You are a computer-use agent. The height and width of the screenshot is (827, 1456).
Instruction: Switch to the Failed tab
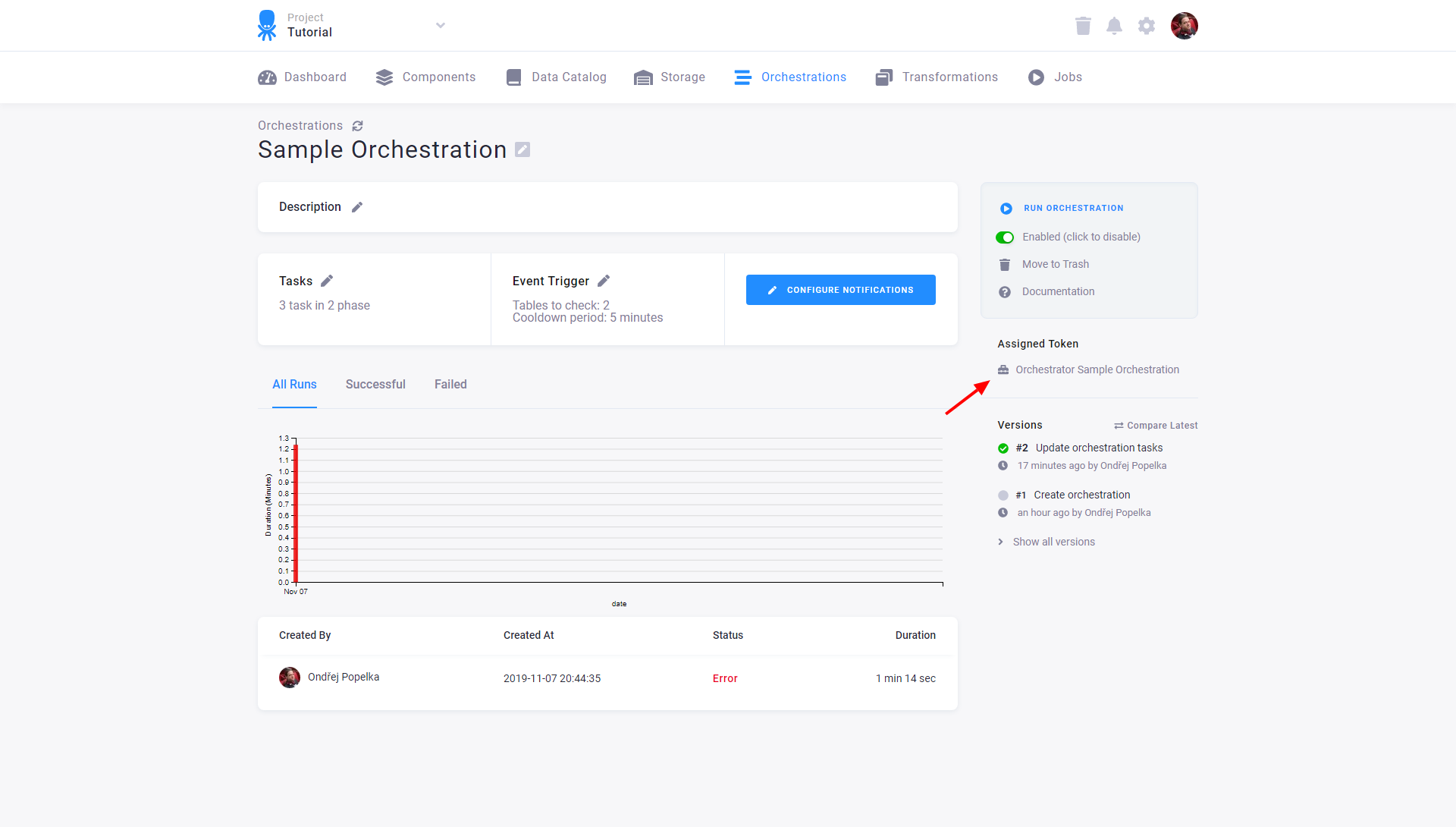tap(450, 384)
